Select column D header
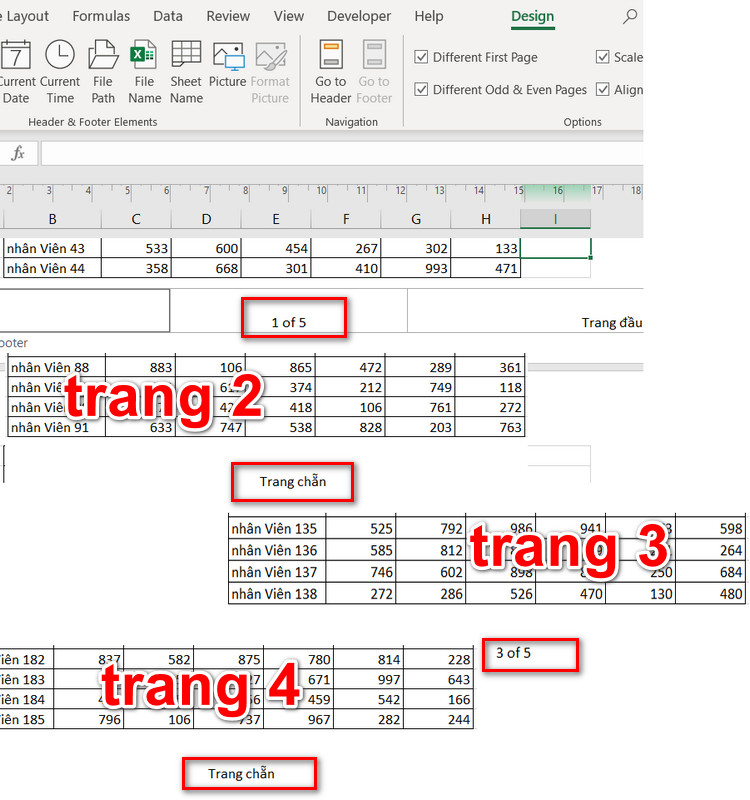Image resolution: width=750 pixels, height=800 pixels. pos(206,219)
